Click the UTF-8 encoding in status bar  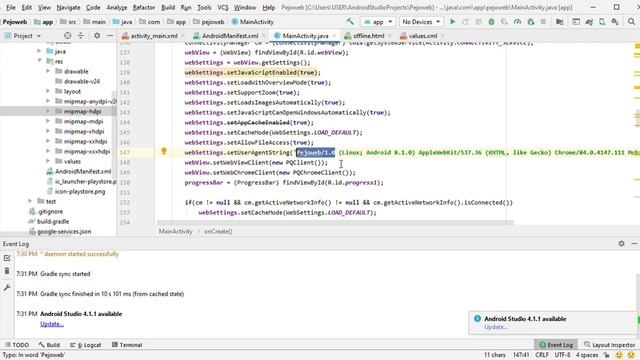[x=562, y=355]
